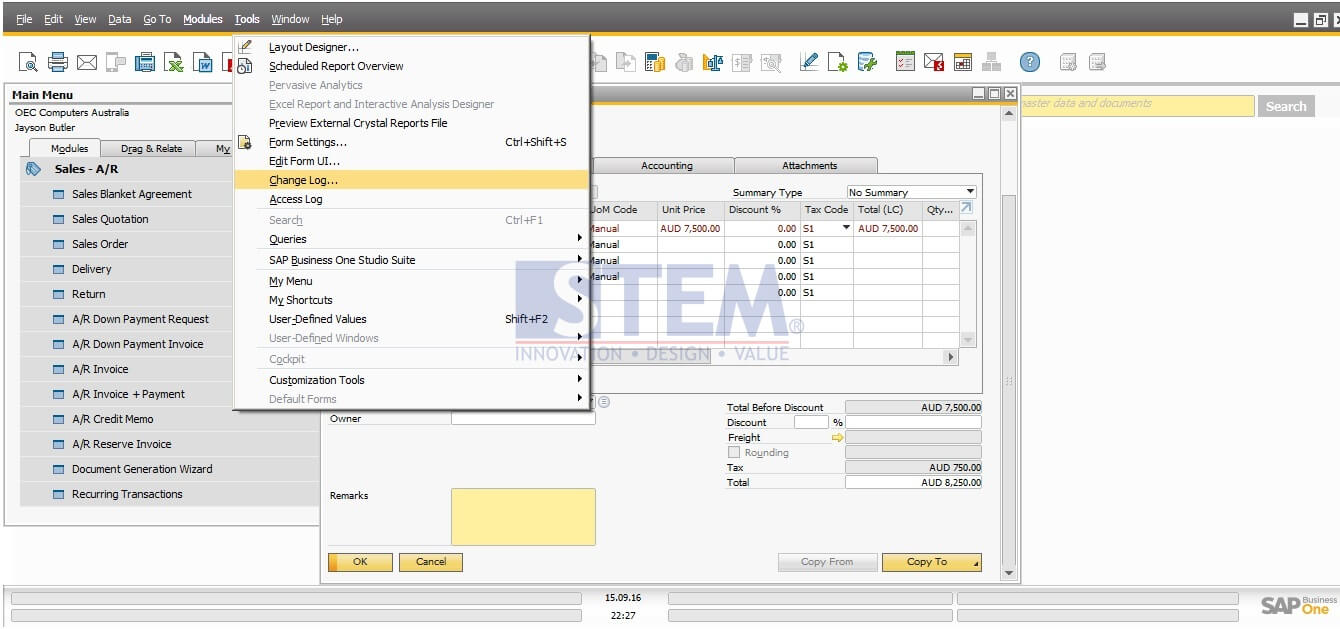Choose User-Defined Values menu entry
Image resolution: width=1340 pixels, height=629 pixels.
click(x=411, y=319)
